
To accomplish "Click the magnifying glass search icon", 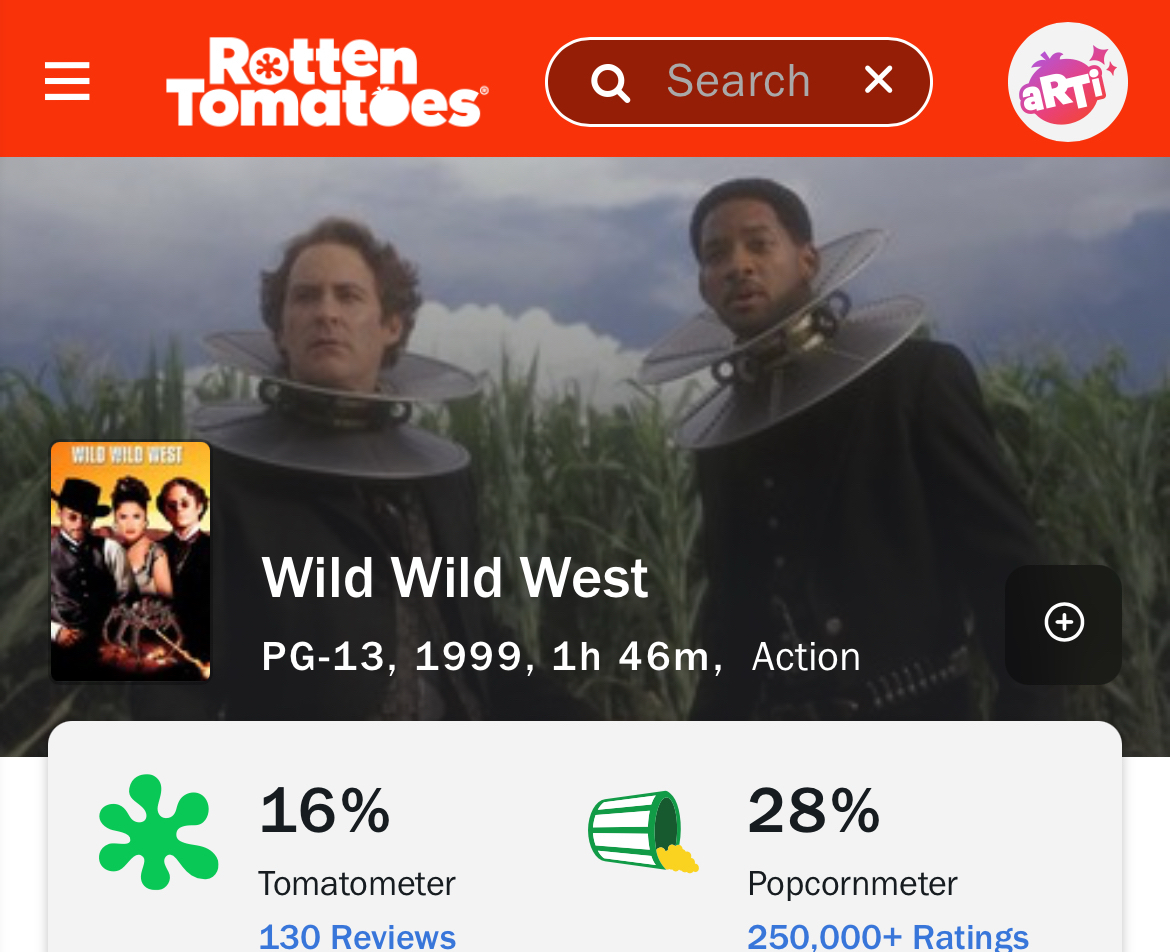I will 610,82.
